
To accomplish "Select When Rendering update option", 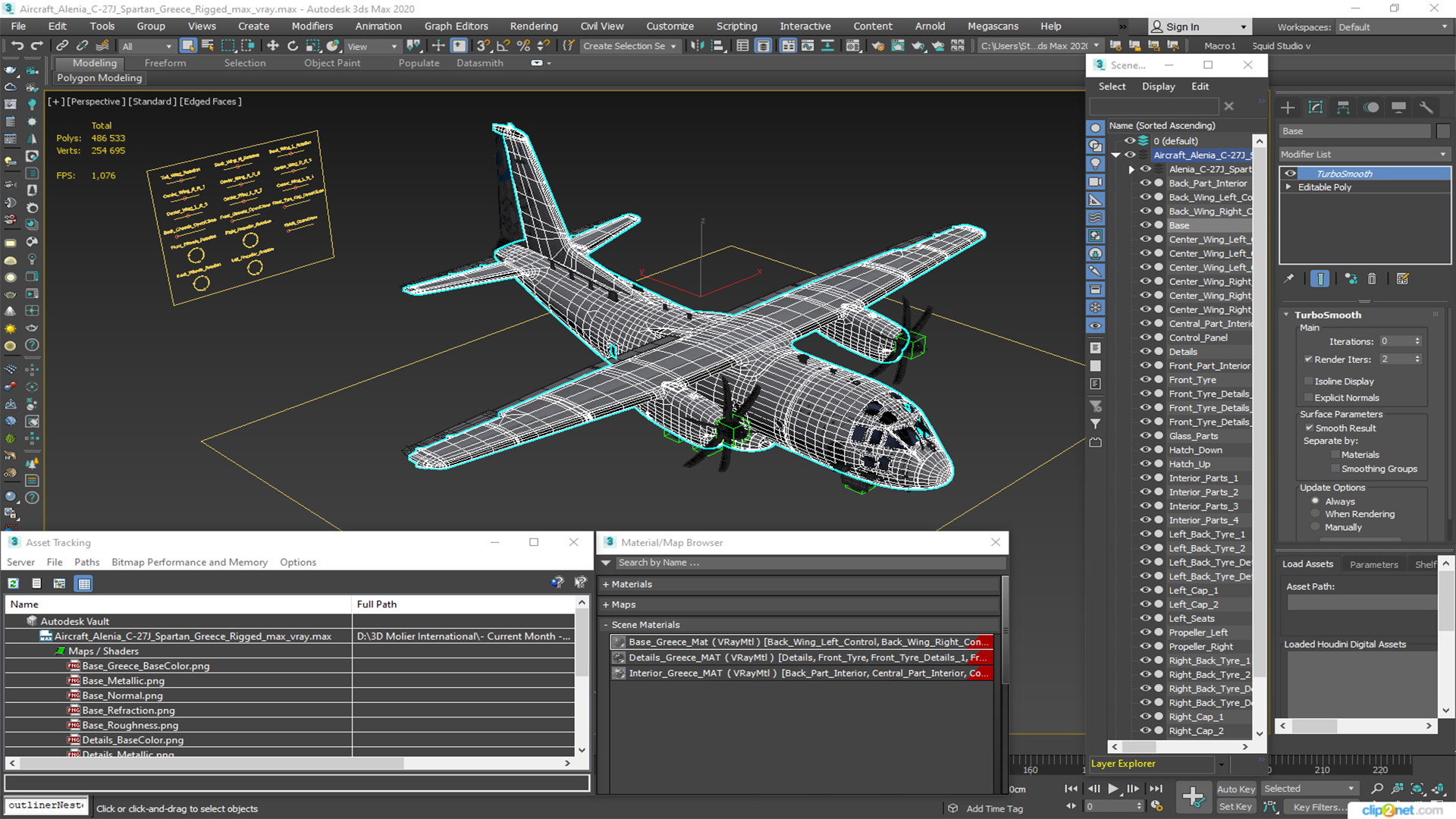I will coord(1315,514).
